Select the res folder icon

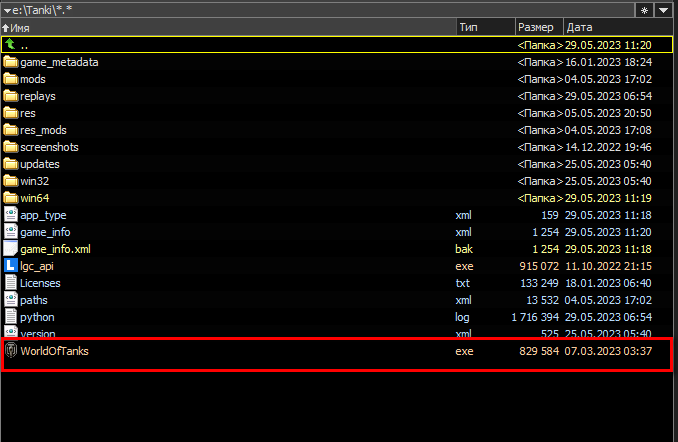[x=10, y=113]
